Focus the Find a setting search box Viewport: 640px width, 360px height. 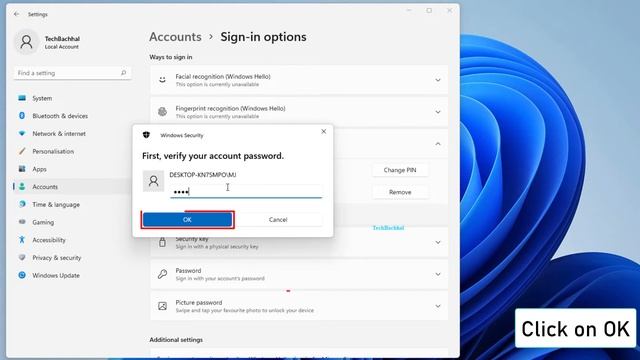coord(72,73)
